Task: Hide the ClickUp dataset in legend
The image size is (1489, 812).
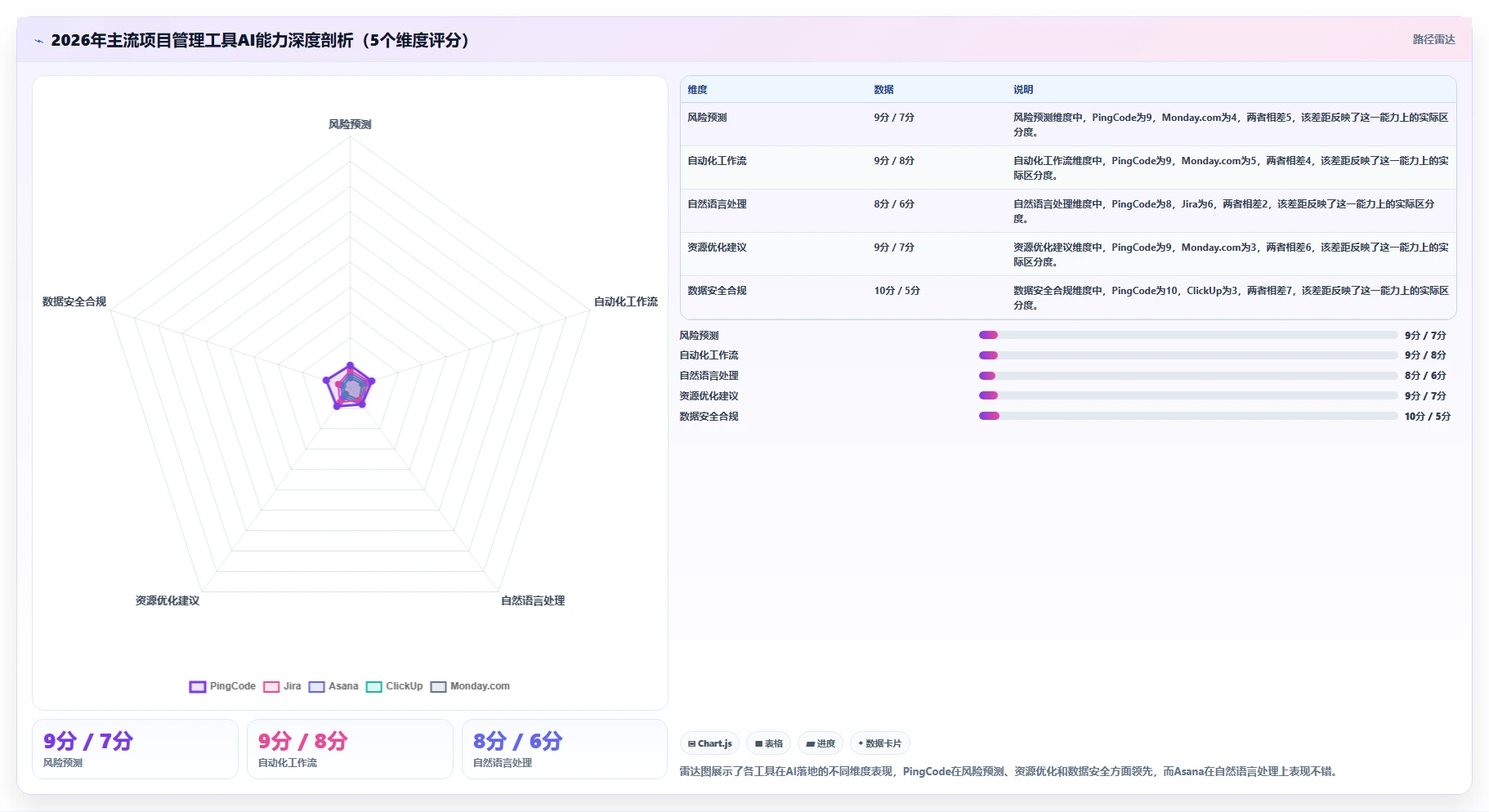Action: click(x=373, y=686)
